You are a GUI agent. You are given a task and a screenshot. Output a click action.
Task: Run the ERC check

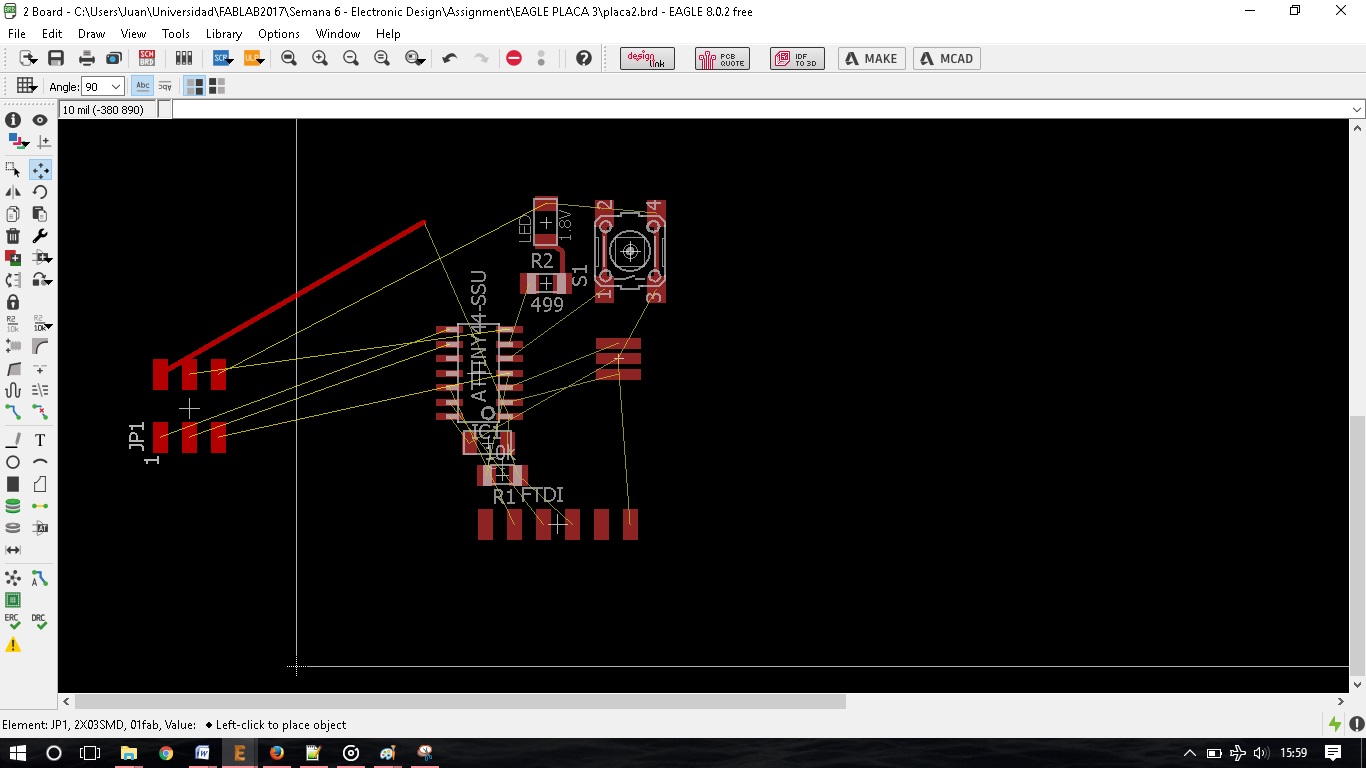coord(13,622)
